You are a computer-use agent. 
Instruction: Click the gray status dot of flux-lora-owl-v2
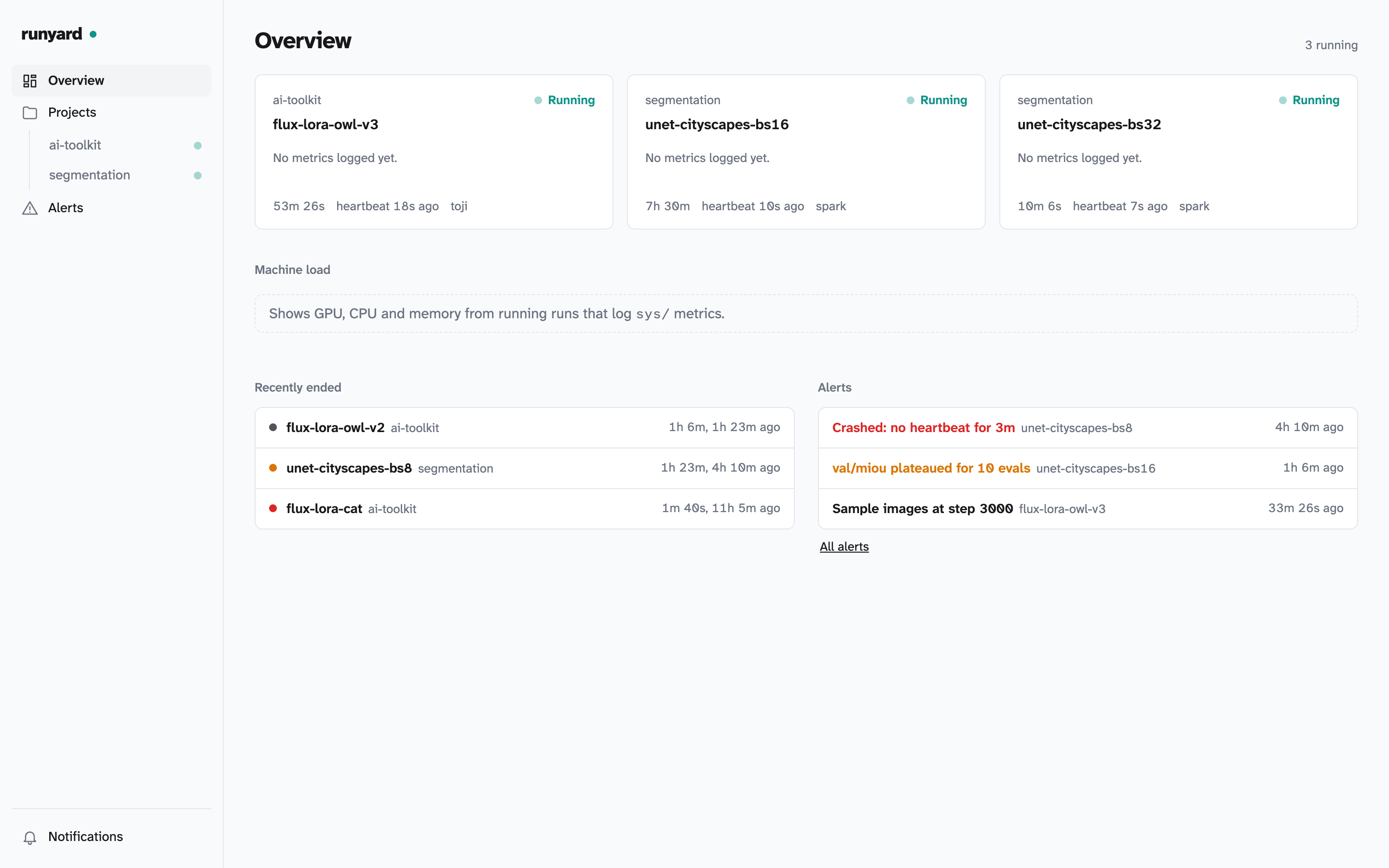(x=273, y=427)
